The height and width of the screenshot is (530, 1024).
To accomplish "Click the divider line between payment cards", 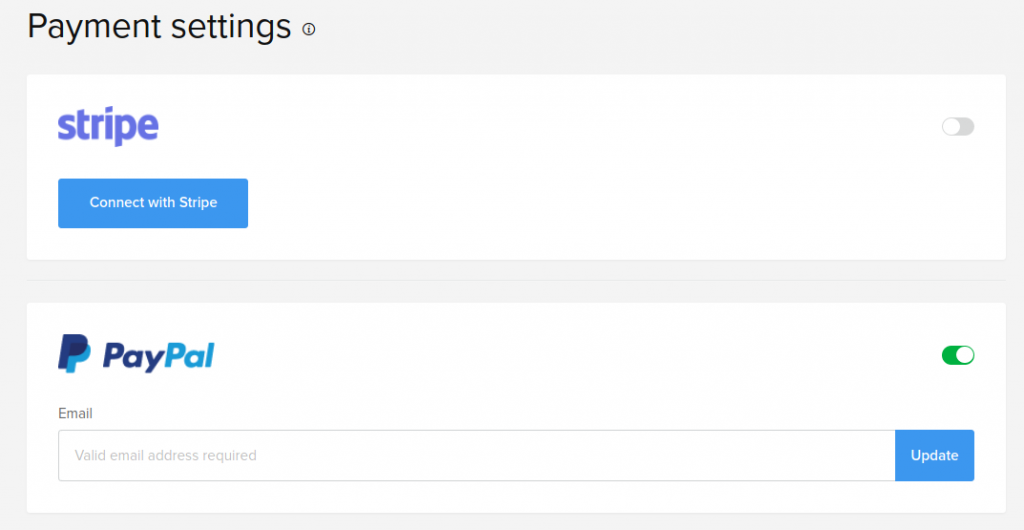I will click(x=516, y=281).
